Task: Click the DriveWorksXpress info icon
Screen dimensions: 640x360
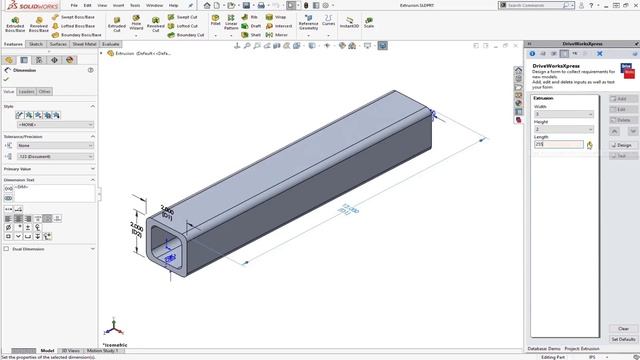Action: pos(532,53)
